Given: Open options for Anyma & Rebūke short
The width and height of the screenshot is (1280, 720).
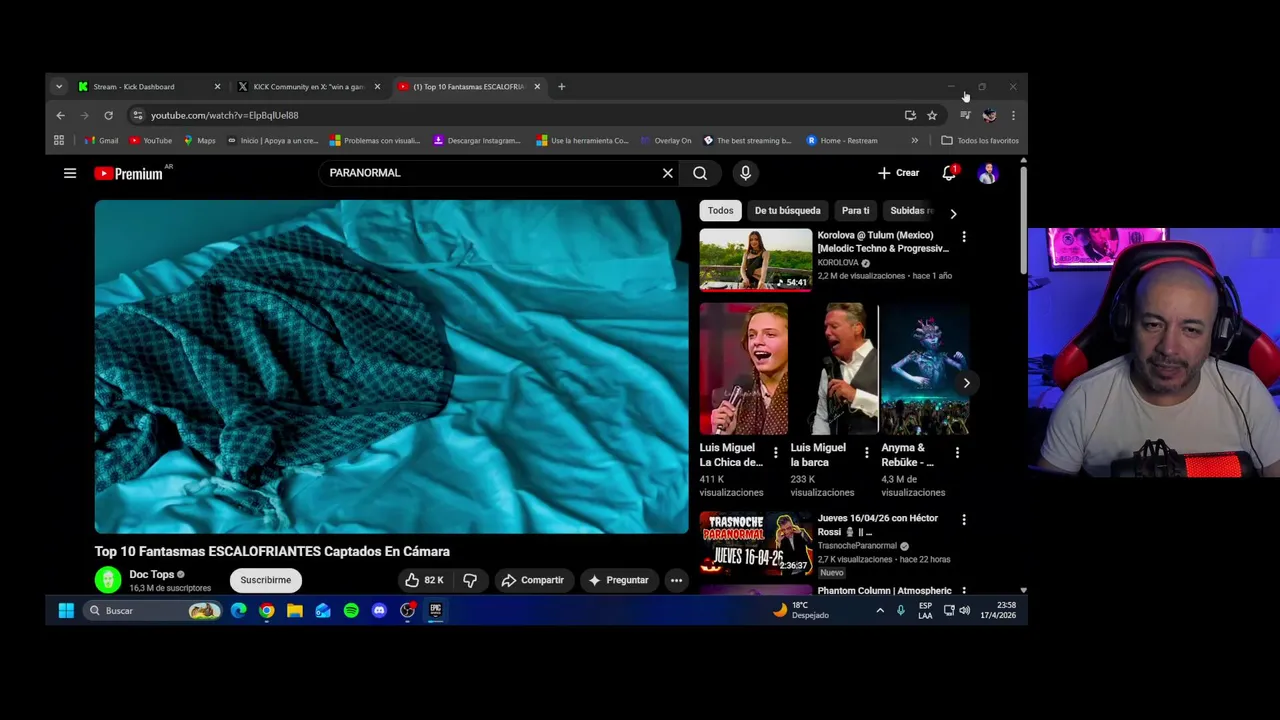Looking at the screenshot, I should click(957, 453).
